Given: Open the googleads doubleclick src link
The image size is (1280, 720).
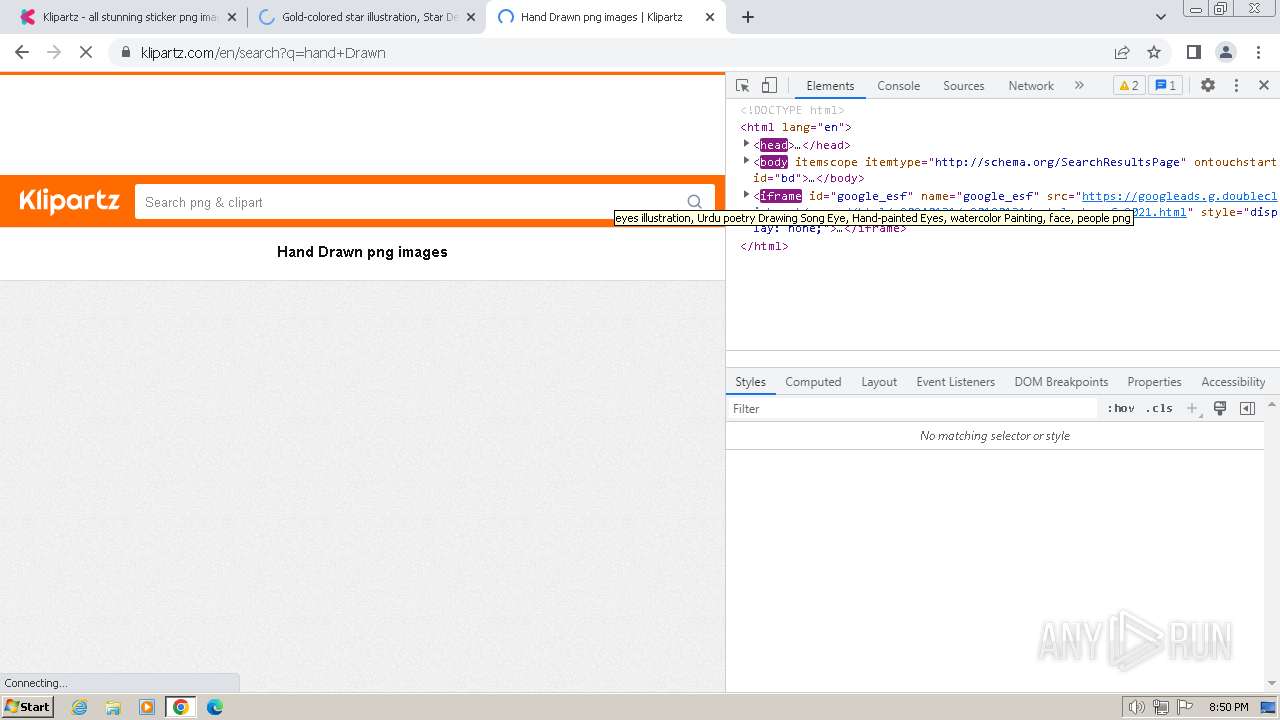Looking at the screenshot, I should click(1179, 196).
